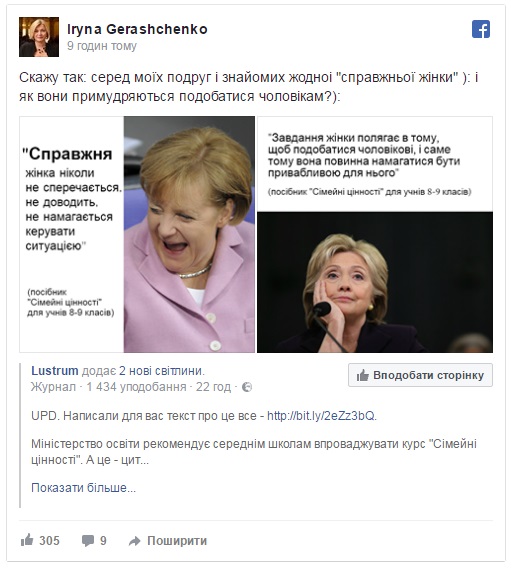Click the globe public-visibility icon
The width and height of the screenshot is (514, 568).
coord(247,387)
